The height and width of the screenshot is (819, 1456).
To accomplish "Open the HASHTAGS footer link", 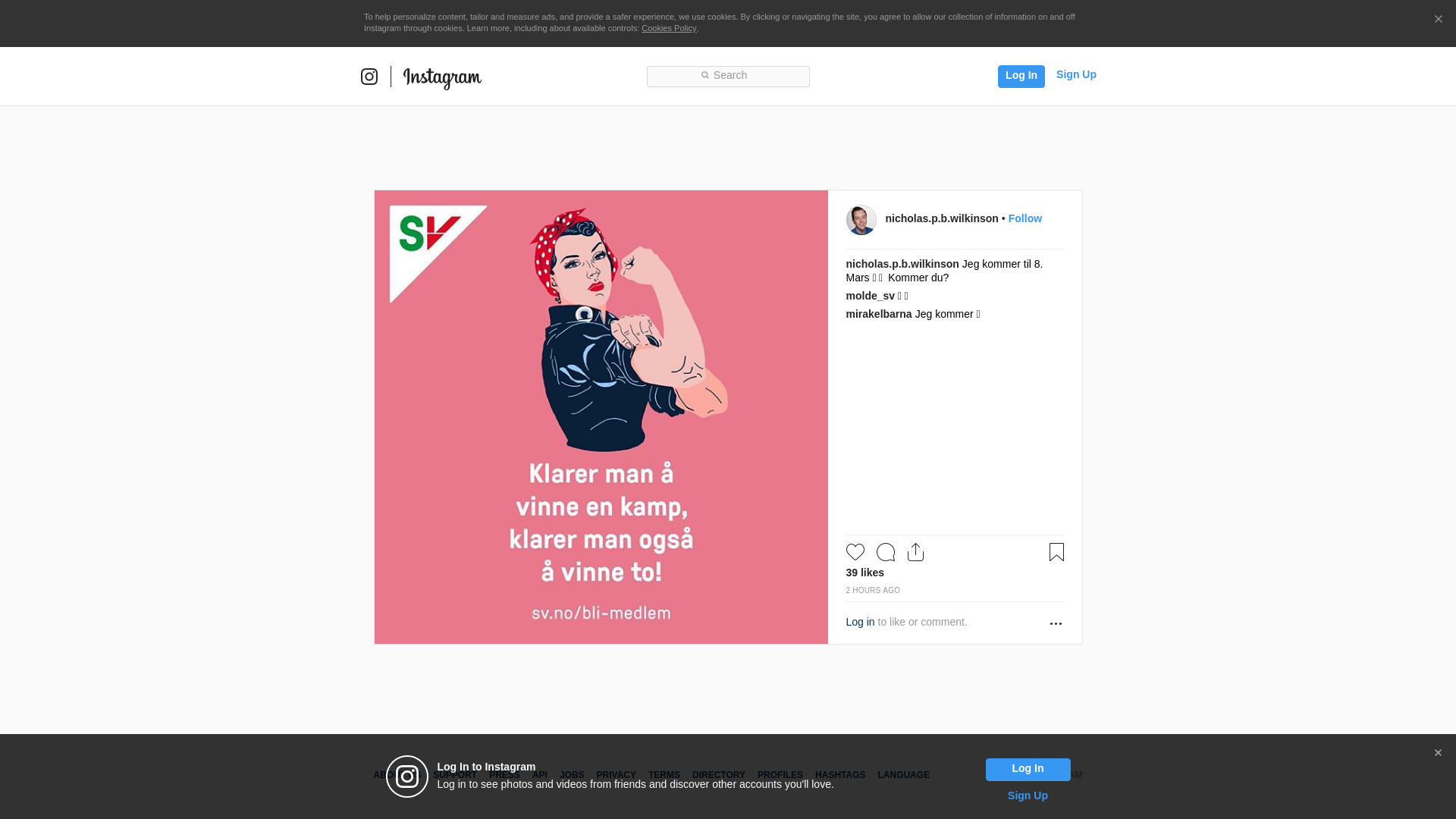I will 839,775.
